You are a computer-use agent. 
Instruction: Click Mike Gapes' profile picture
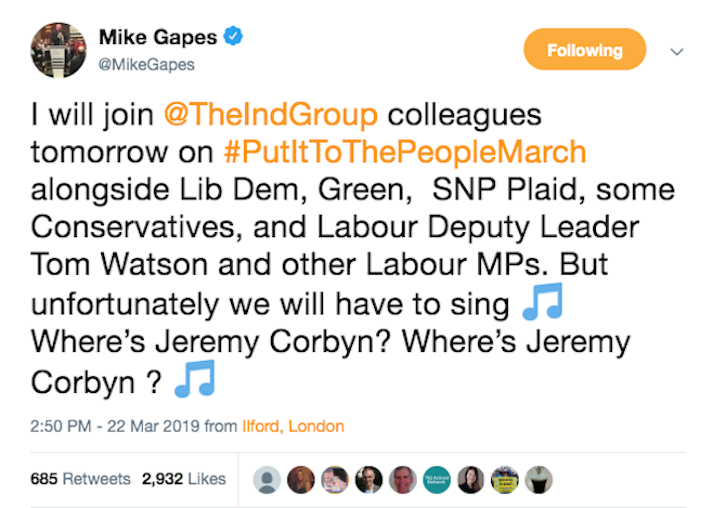(x=59, y=48)
